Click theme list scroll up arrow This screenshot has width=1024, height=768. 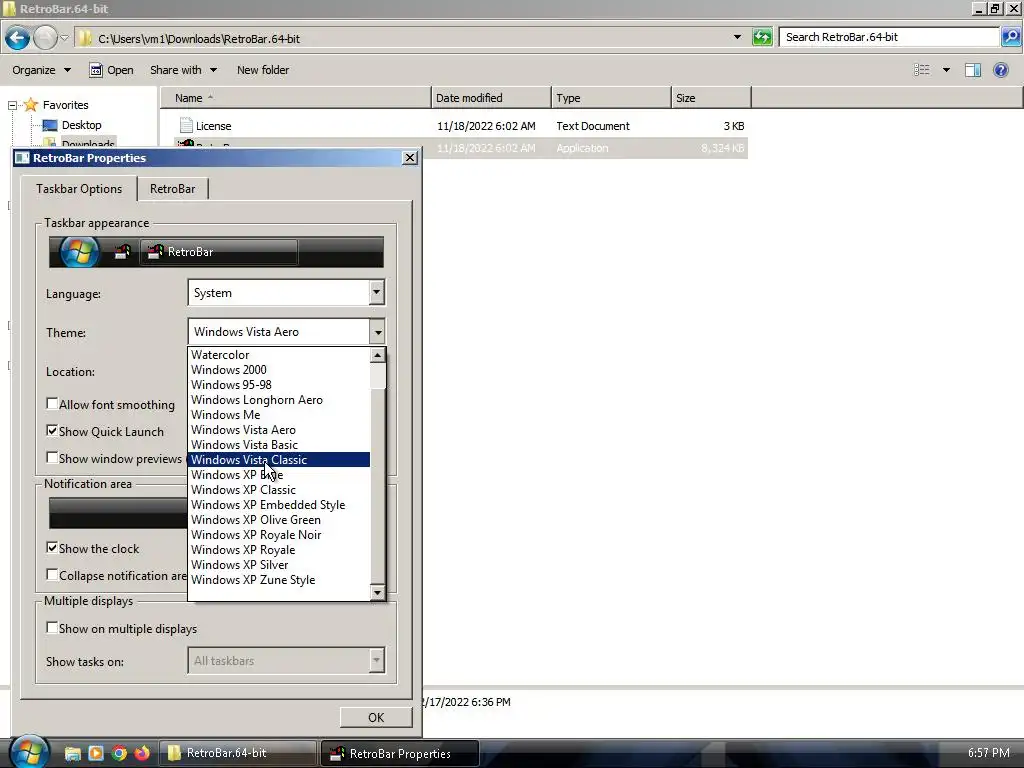pos(377,355)
